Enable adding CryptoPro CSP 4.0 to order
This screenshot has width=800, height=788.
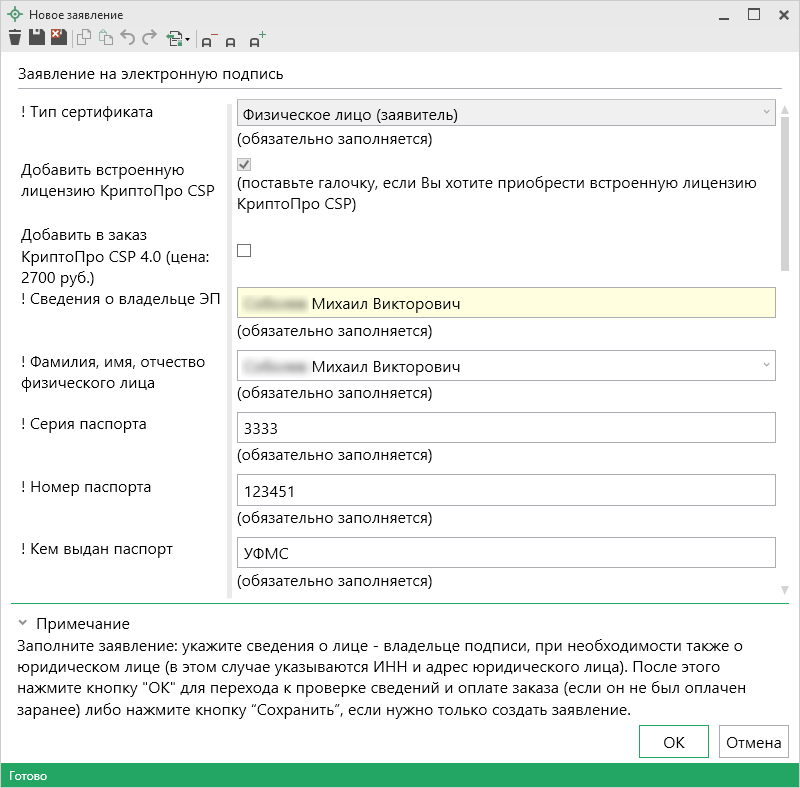[244, 251]
